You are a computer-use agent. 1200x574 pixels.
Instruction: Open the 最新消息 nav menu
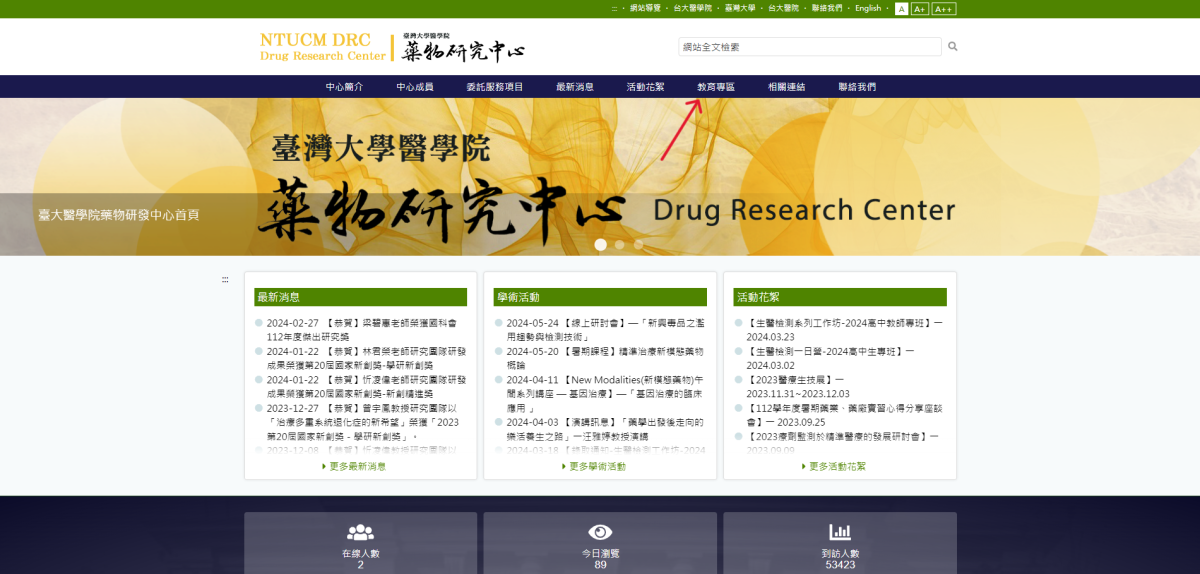pos(575,87)
